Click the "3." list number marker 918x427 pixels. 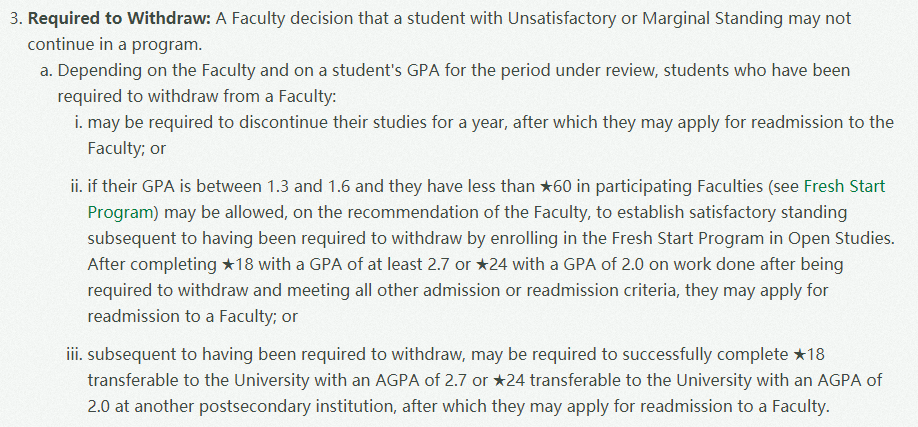[16, 20]
